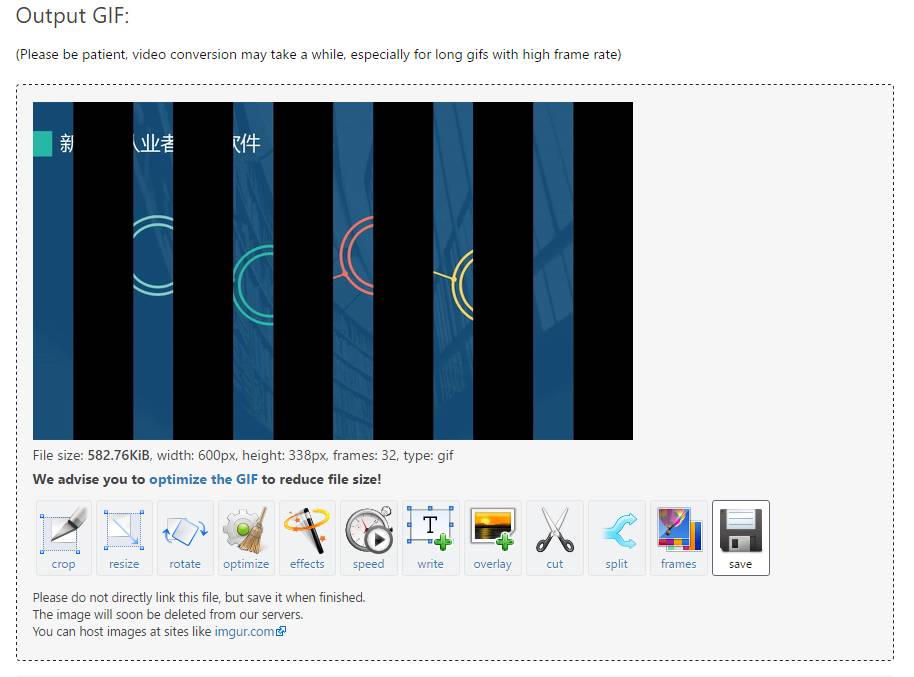Click the teal square in the GIF preview
Screen dimensions: 914x677
point(42,144)
